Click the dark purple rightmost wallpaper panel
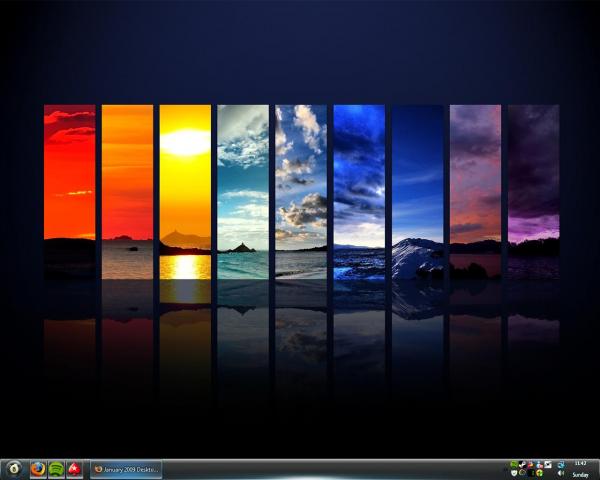600x480 pixels. (x=533, y=170)
